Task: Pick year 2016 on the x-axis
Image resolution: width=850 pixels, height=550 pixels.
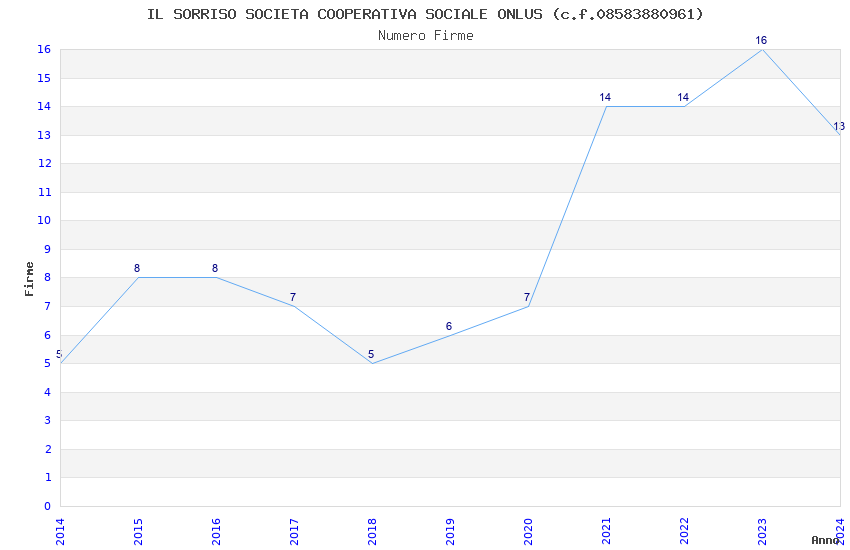Action: point(216,532)
